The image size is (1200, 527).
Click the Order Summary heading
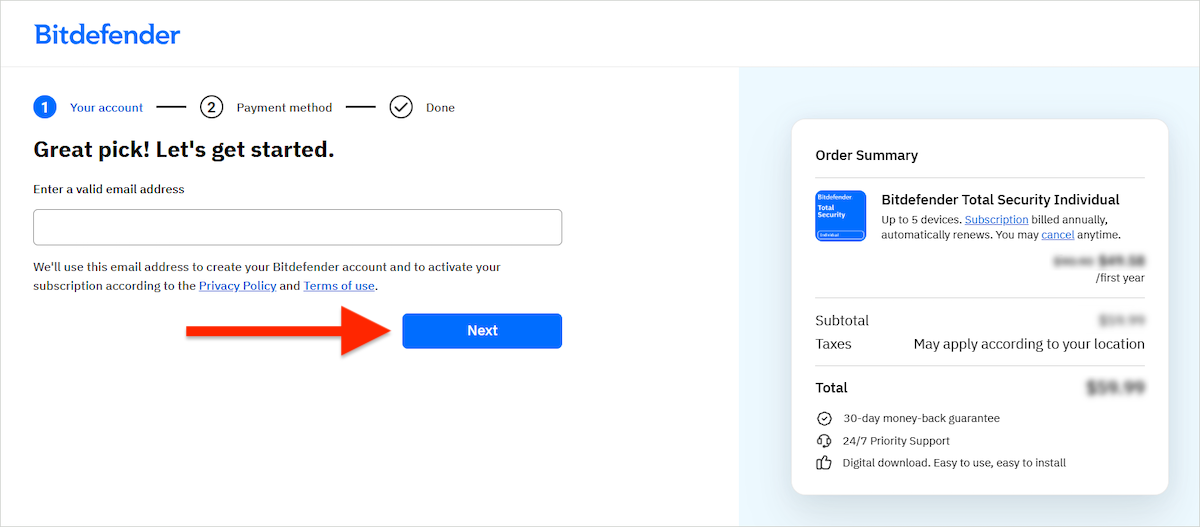867,155
